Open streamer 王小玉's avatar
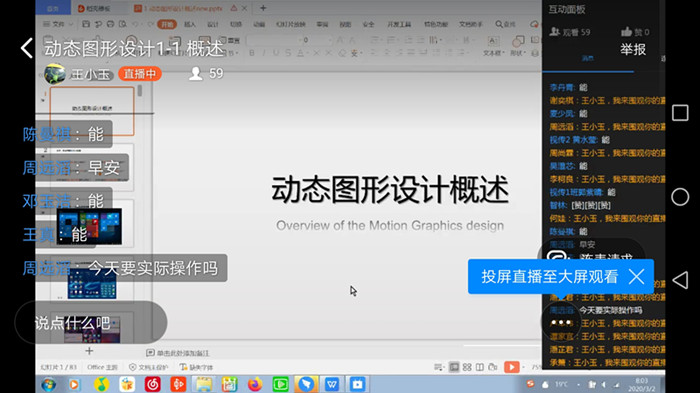700x393 pixels. (x=55, y=74)
